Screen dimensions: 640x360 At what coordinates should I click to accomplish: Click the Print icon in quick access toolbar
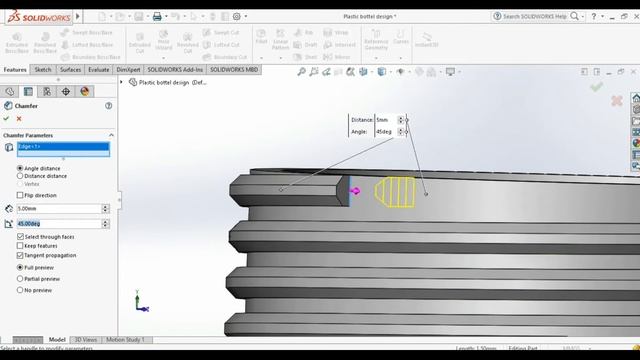tap(157, 17)
